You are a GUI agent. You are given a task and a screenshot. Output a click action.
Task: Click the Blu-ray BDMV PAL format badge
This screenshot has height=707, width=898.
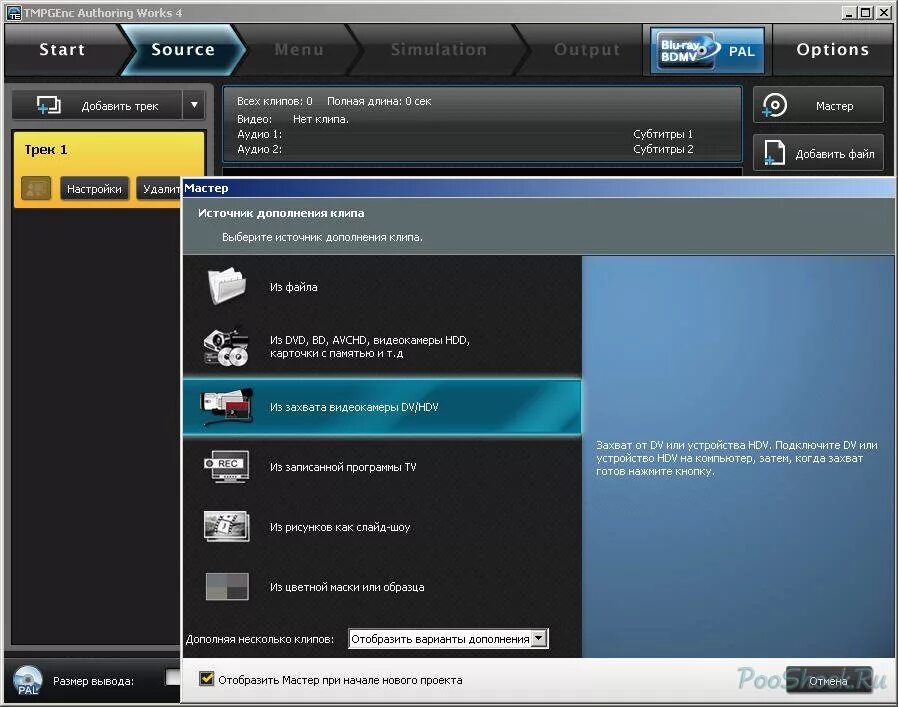click(x=707, y=50)
